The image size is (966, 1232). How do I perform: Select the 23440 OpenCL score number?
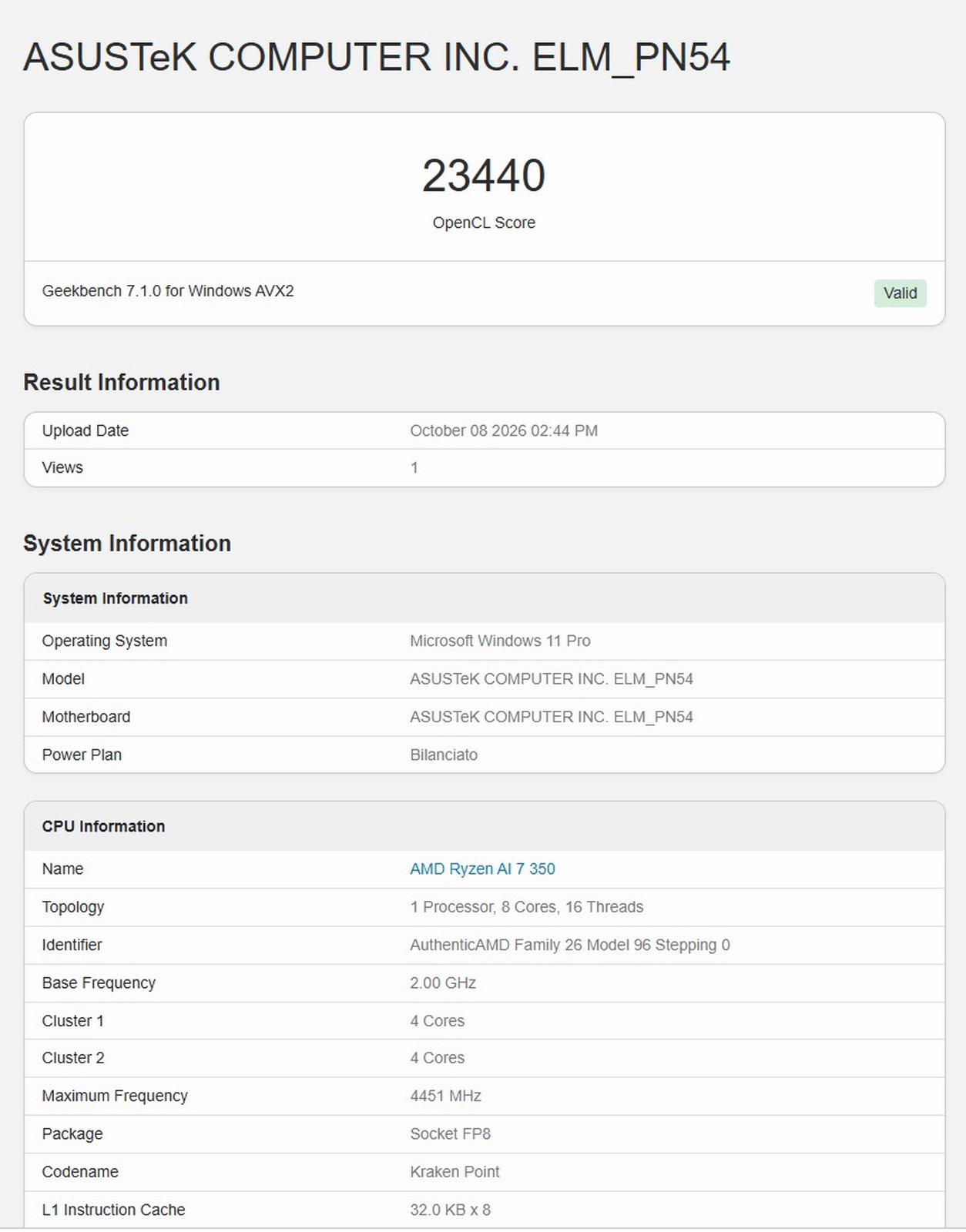click(x=484, y=176)
